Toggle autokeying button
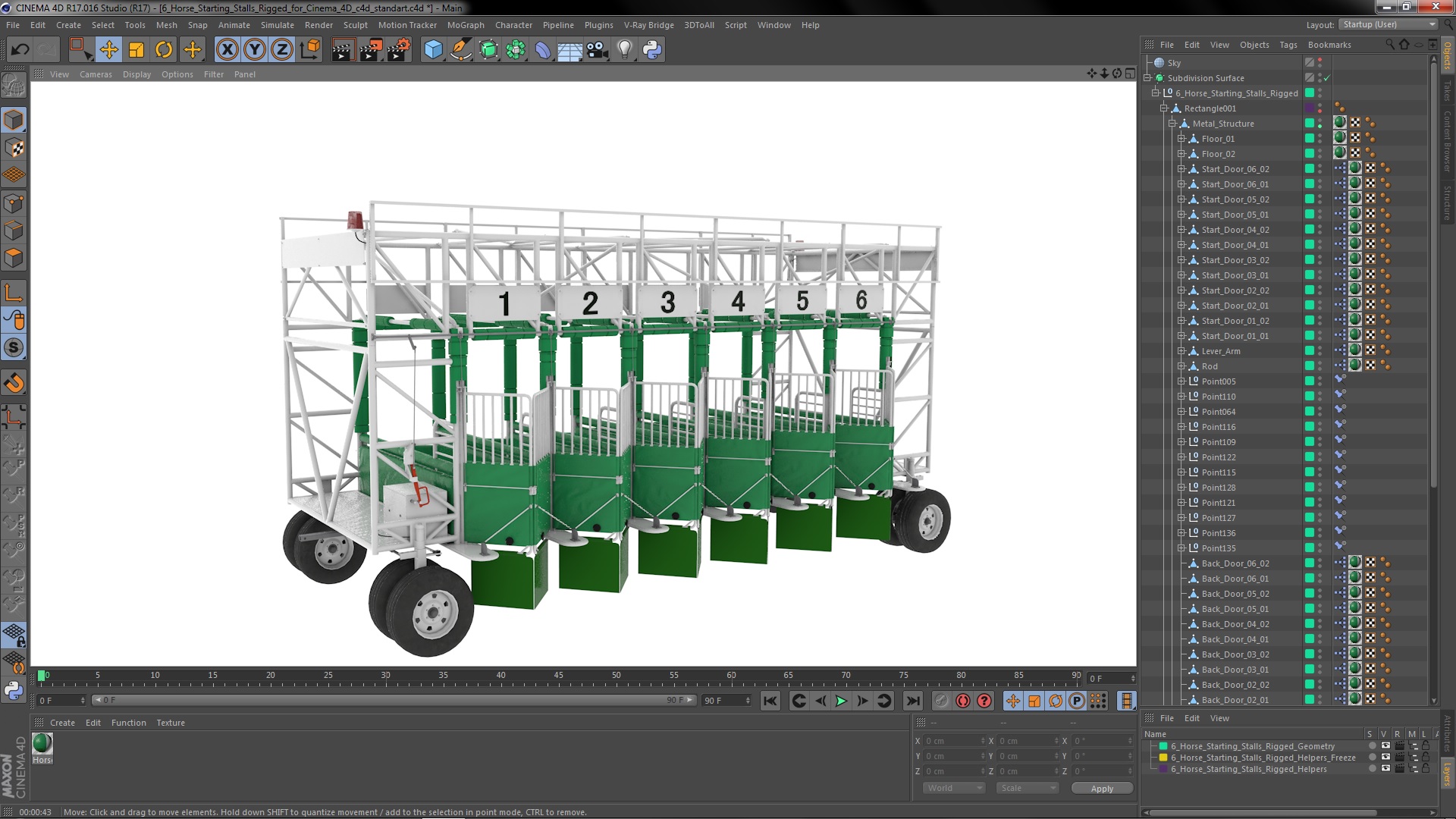The image size is (1456, 819). pyautogui.click(x=963, y=701)
